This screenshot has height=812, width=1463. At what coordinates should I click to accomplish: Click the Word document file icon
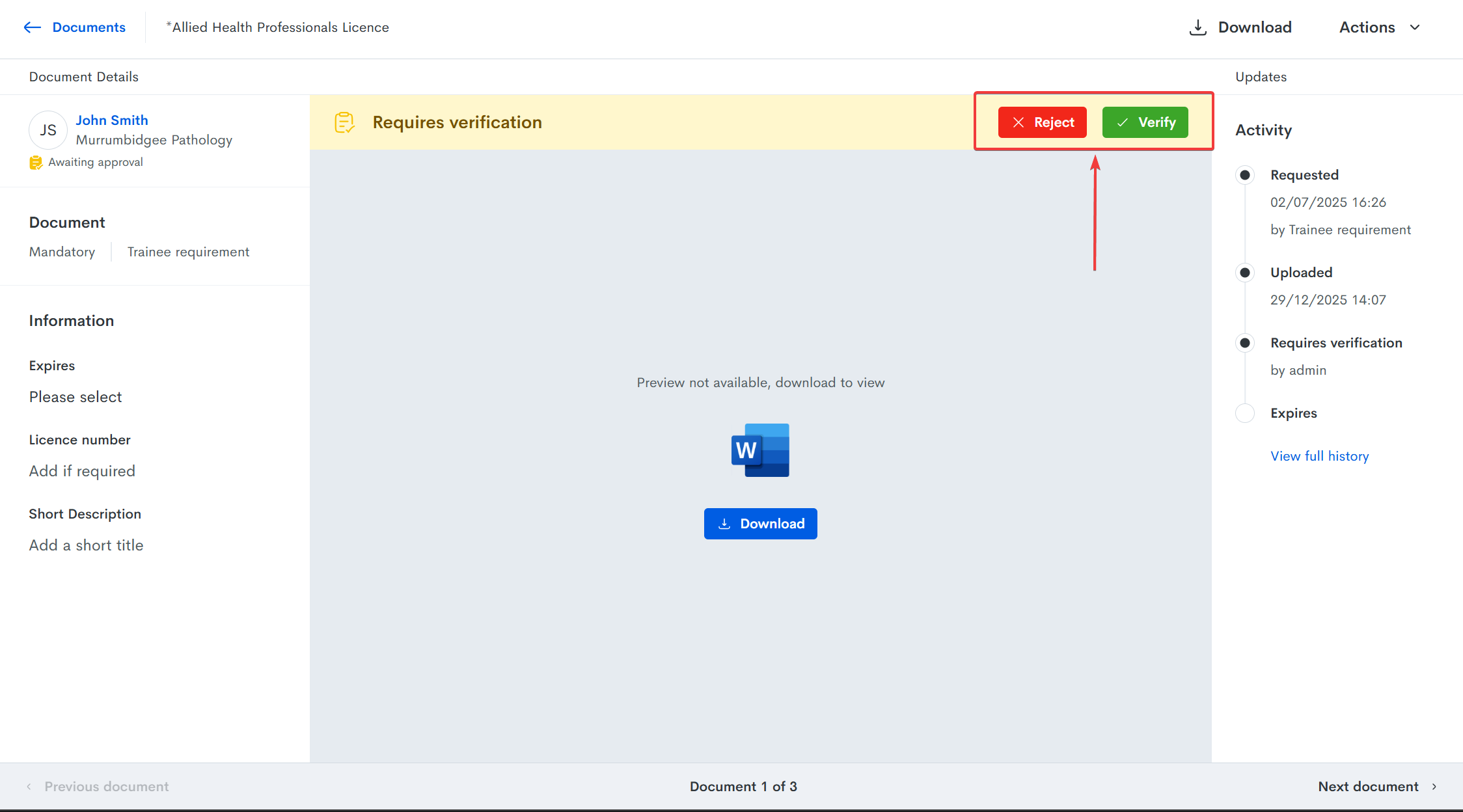tap(760, 450)
